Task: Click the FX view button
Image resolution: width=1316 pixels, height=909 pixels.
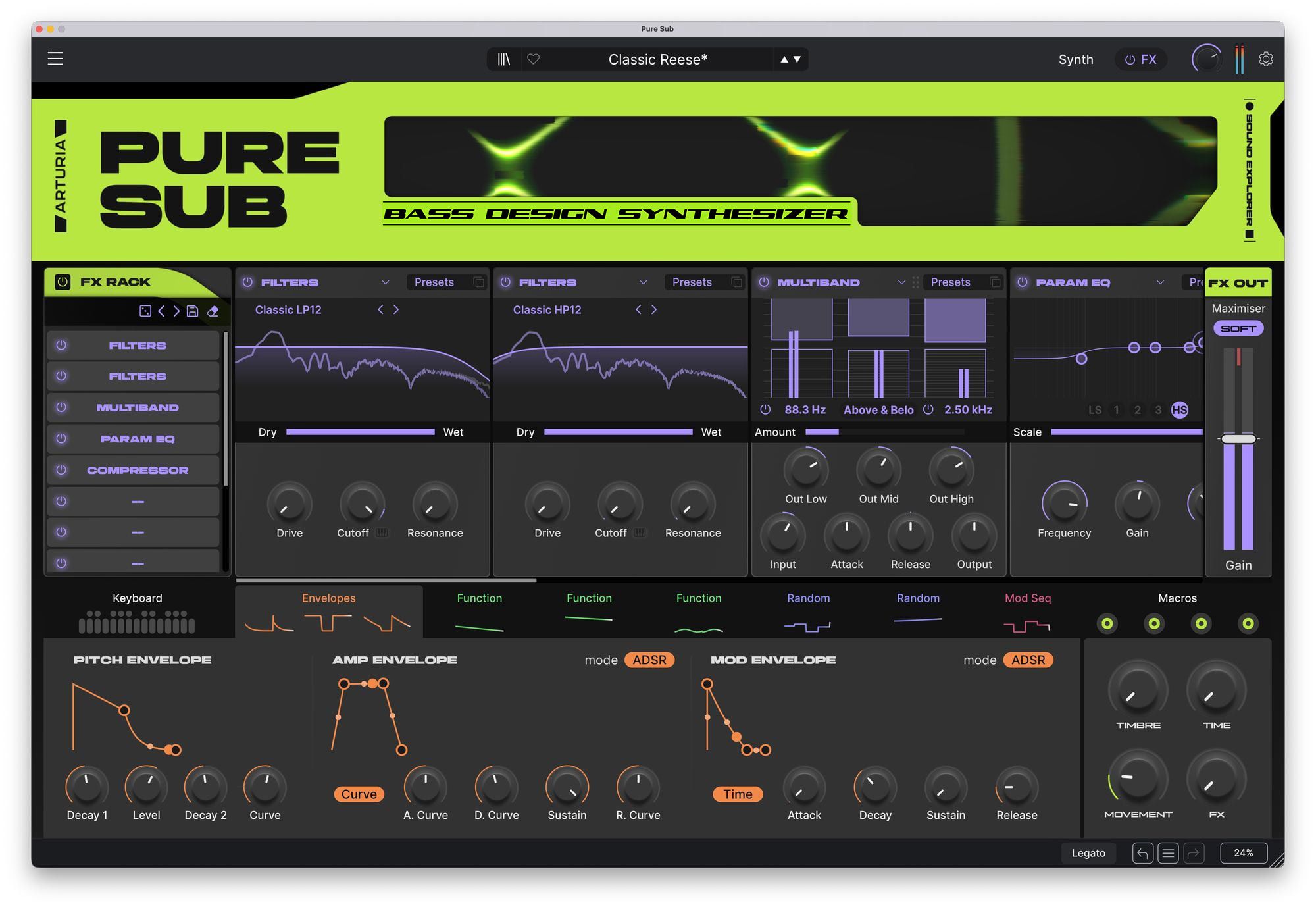Action: coord(1141,59)
